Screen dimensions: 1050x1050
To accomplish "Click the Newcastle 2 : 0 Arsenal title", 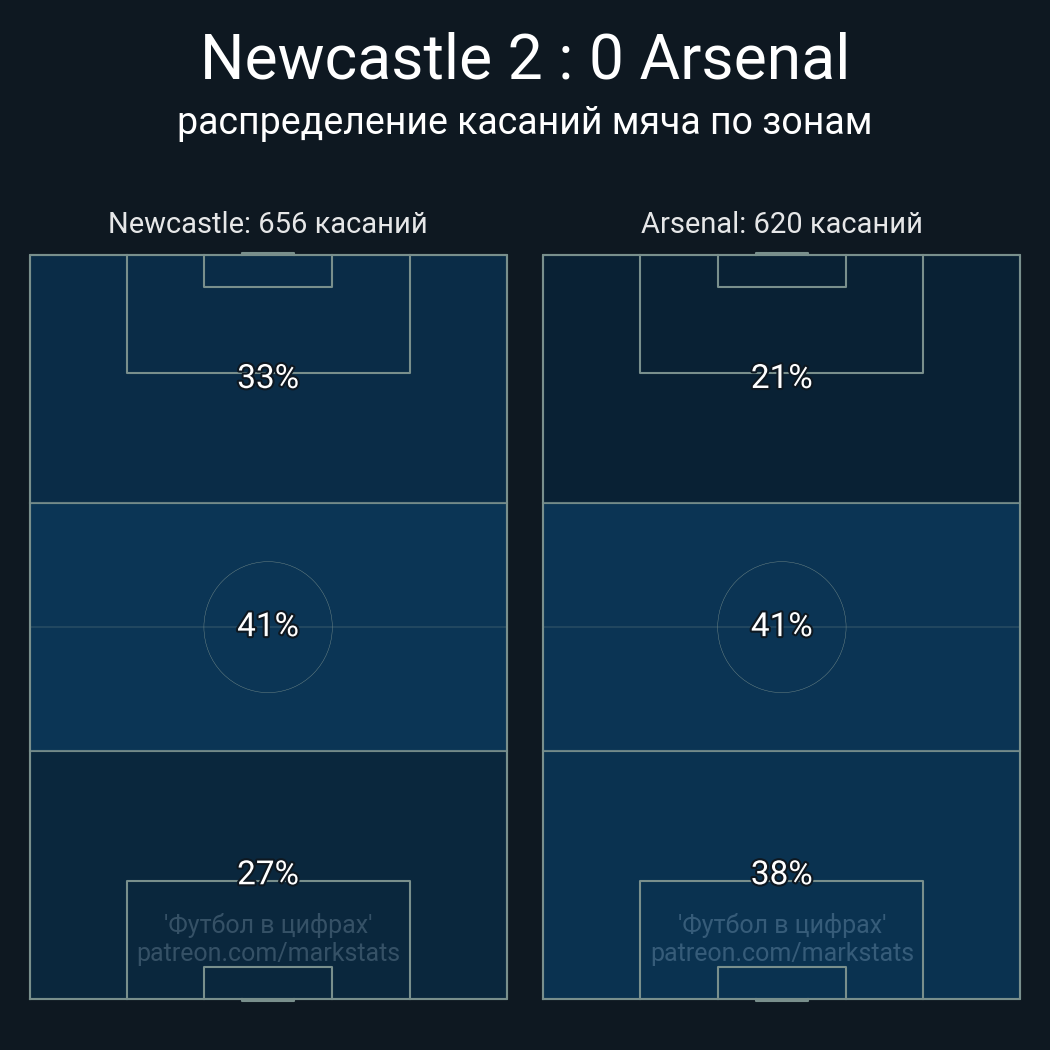I will 525,58.
